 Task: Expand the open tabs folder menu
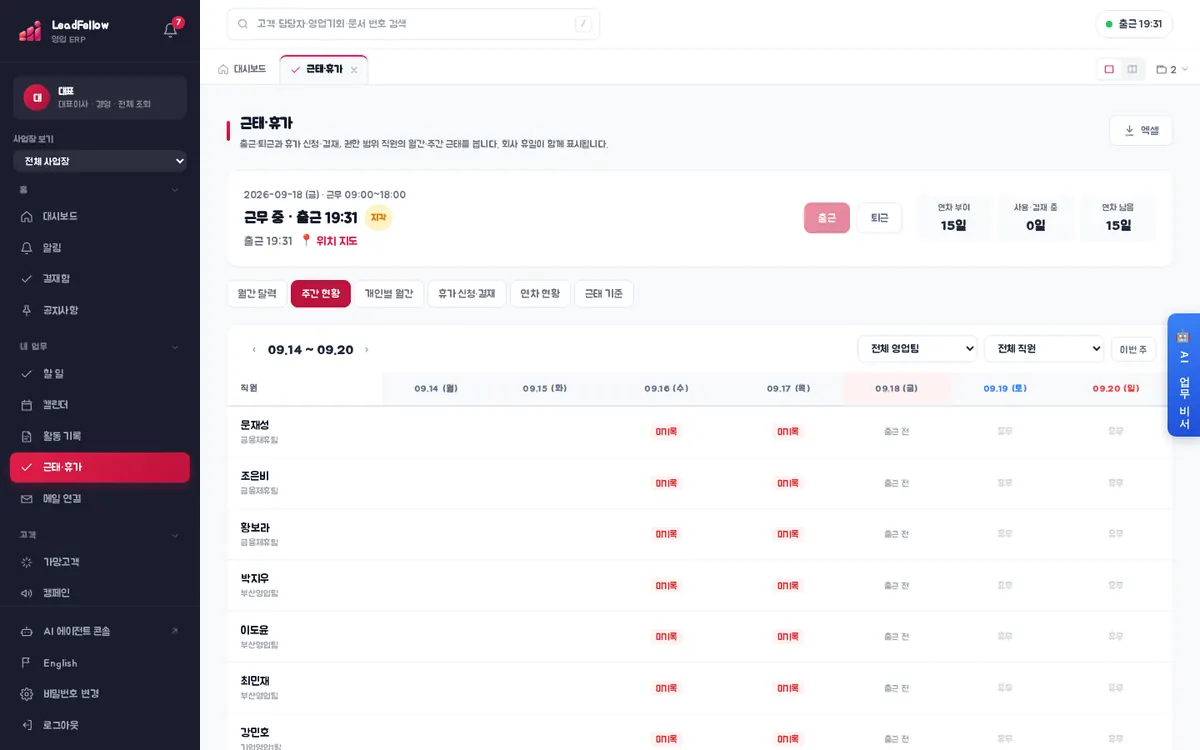(x=1172, y=70)
